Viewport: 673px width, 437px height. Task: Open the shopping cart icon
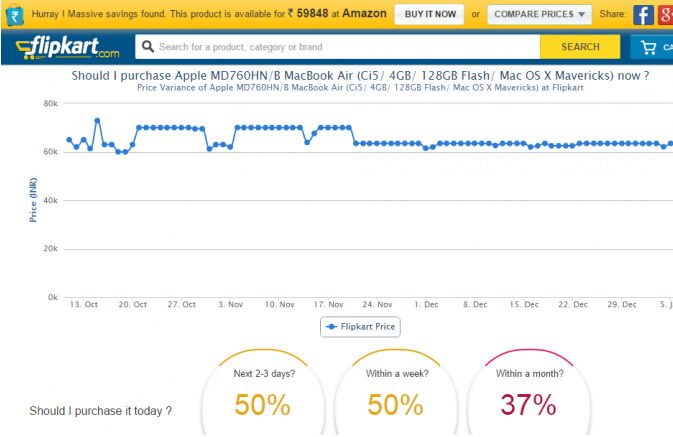pos(648,47)
